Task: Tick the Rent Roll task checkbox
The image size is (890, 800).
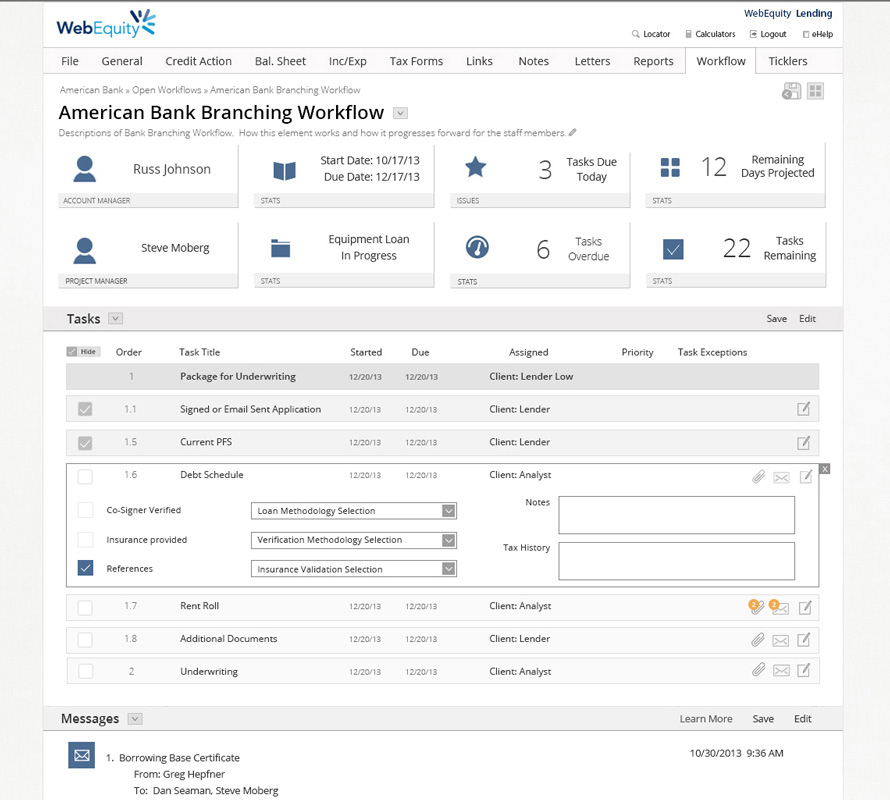Action: (x=86, y=607)
